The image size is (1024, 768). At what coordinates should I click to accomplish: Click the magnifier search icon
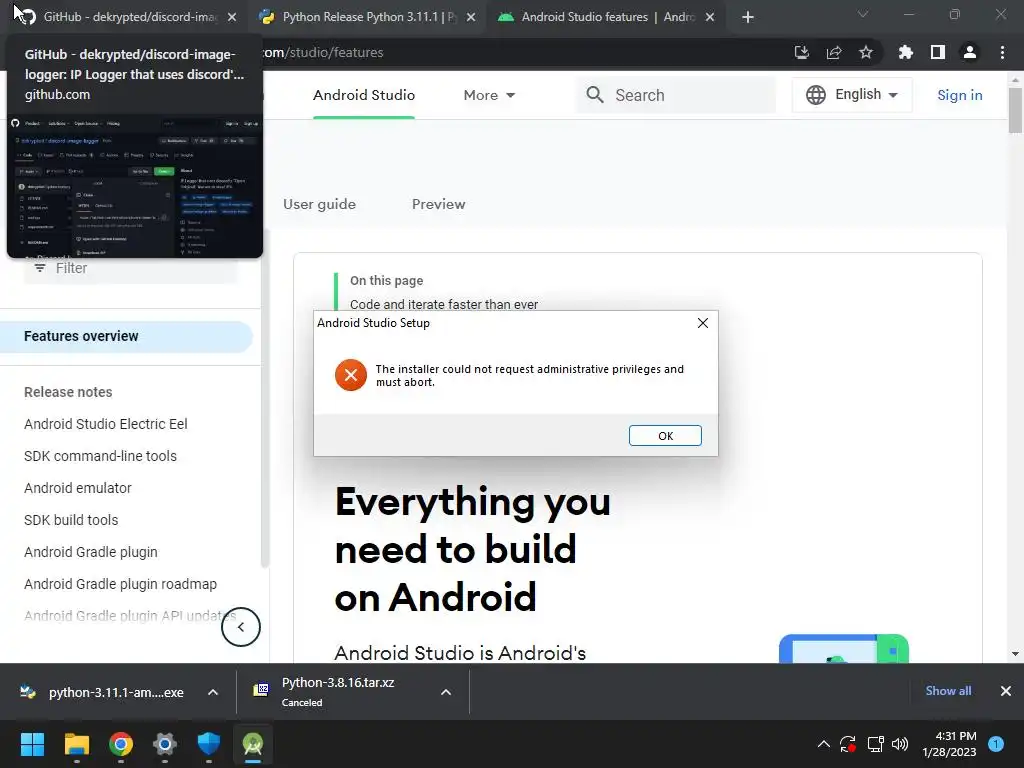594,95
